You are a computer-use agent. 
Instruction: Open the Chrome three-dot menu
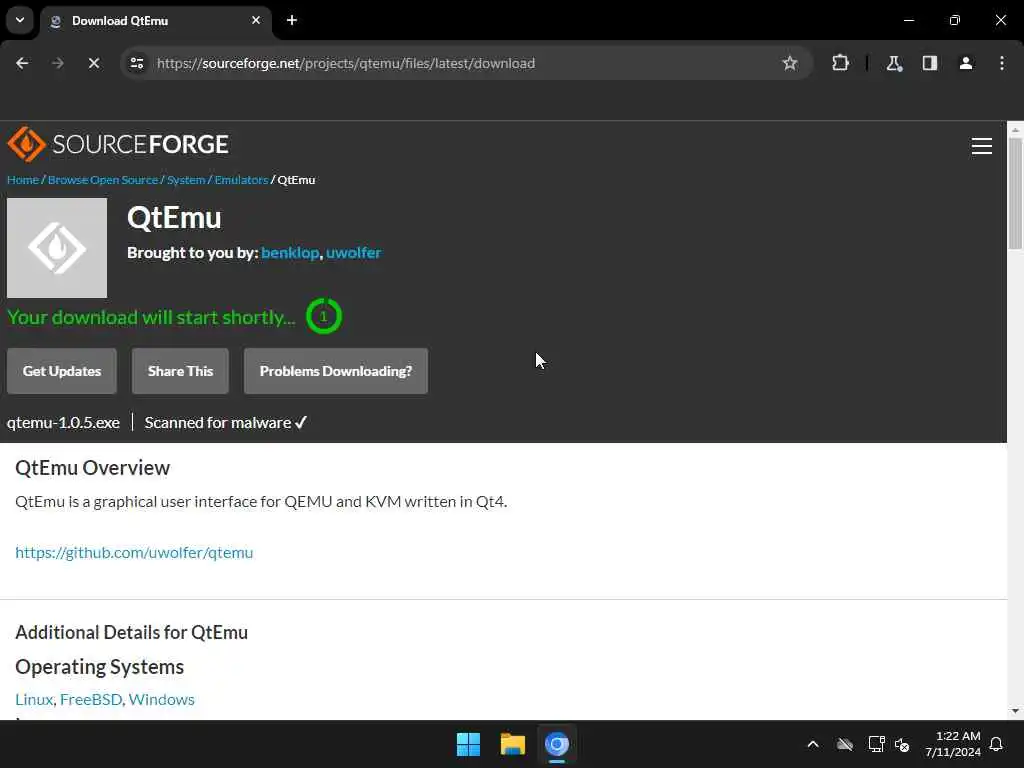[1002, 63]
